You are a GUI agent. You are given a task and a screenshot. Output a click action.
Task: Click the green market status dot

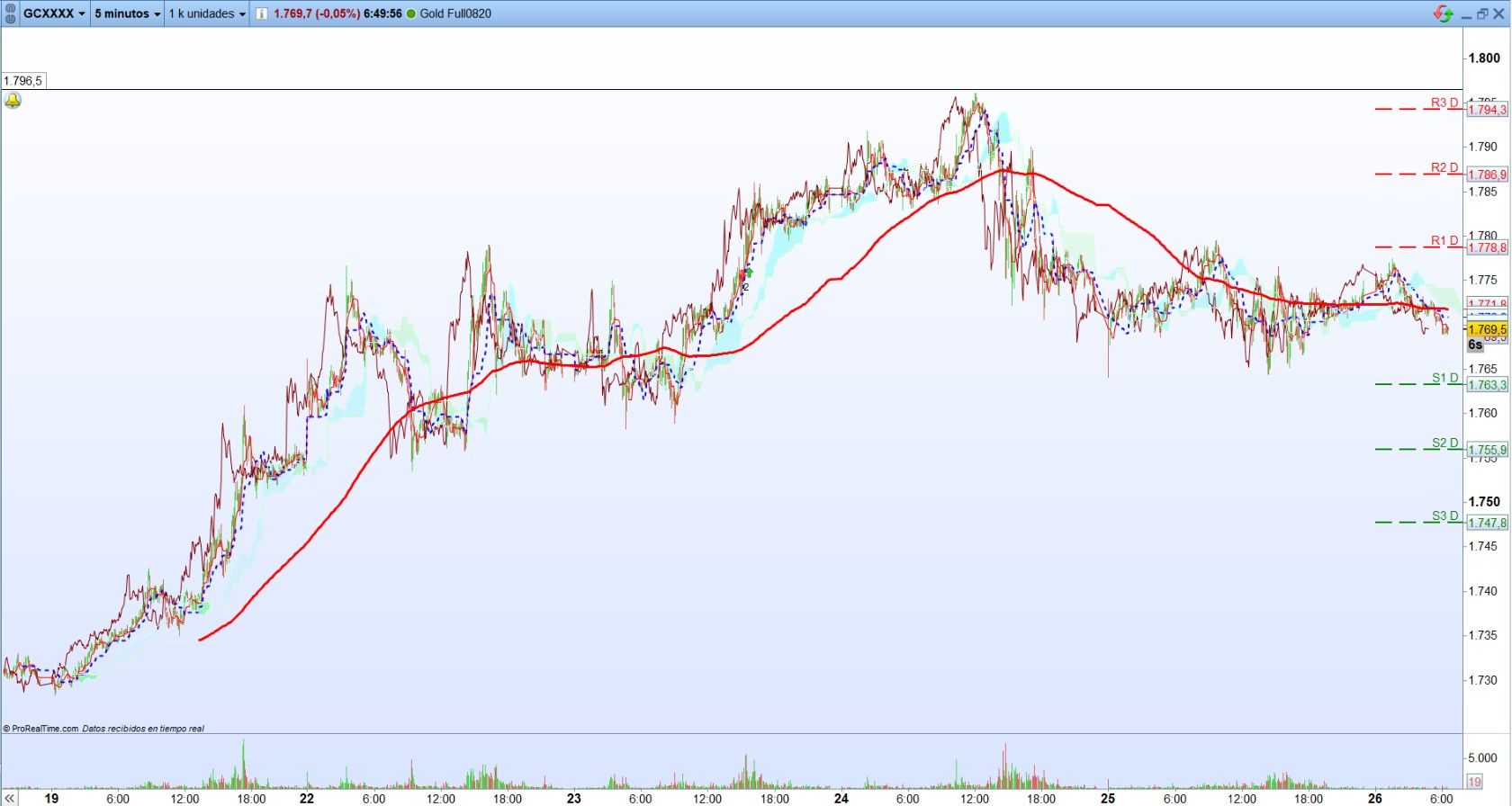pyautogui.click(x=411, y=13)
